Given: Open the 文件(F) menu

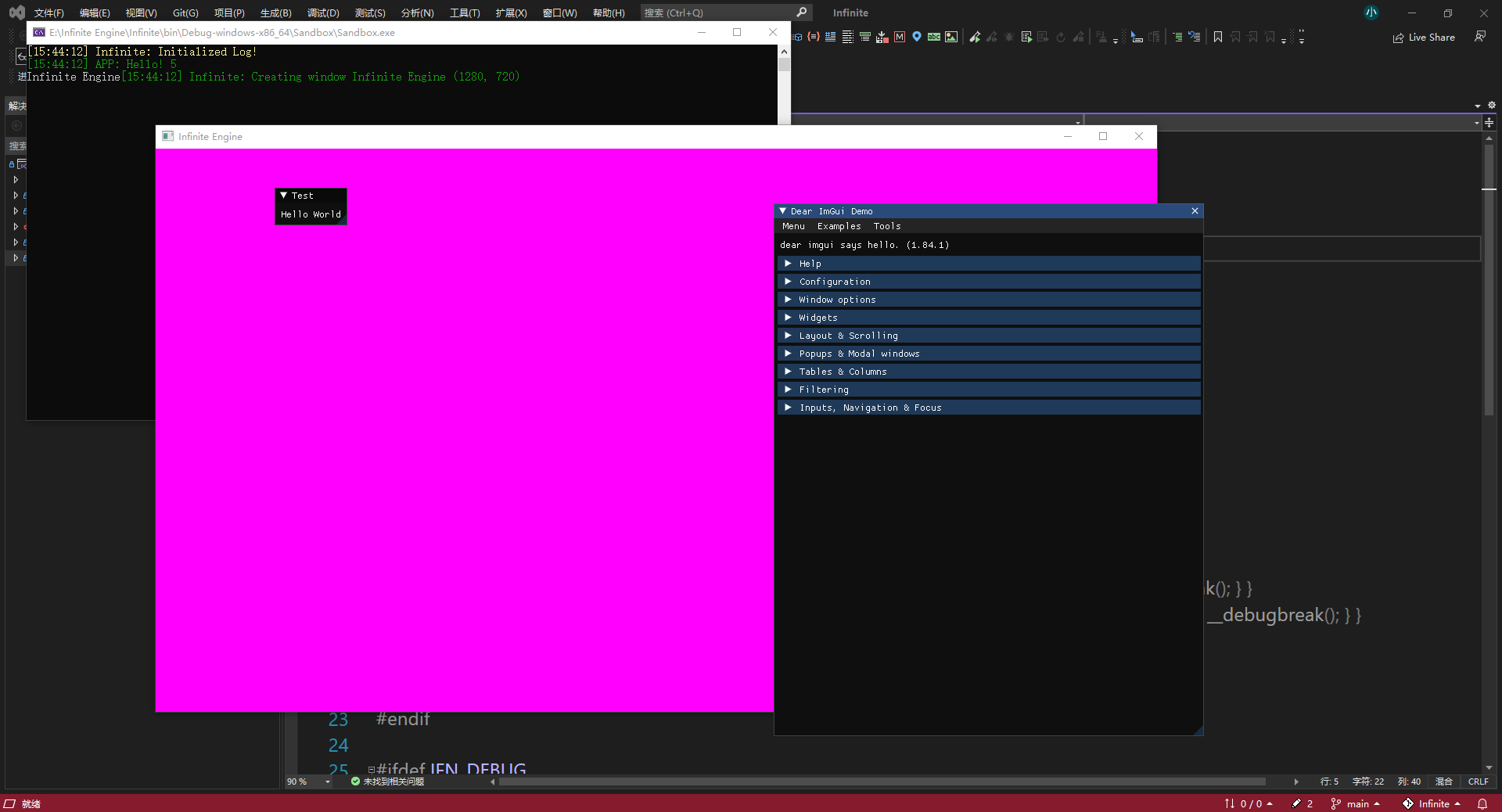Looking at the screenshot, I should pos(49,13).
